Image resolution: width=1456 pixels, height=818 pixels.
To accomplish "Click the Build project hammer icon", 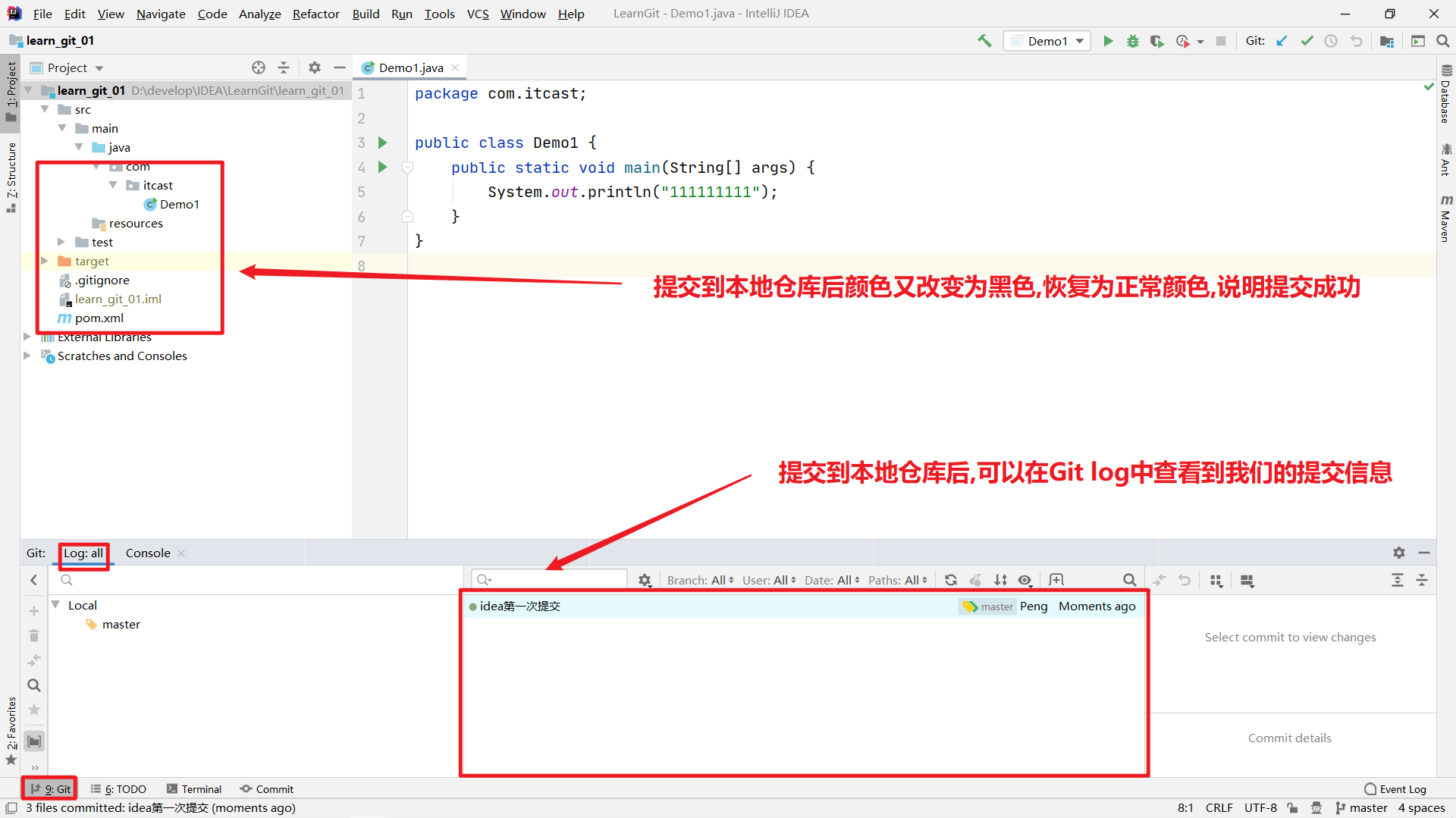I will point(984,41).
